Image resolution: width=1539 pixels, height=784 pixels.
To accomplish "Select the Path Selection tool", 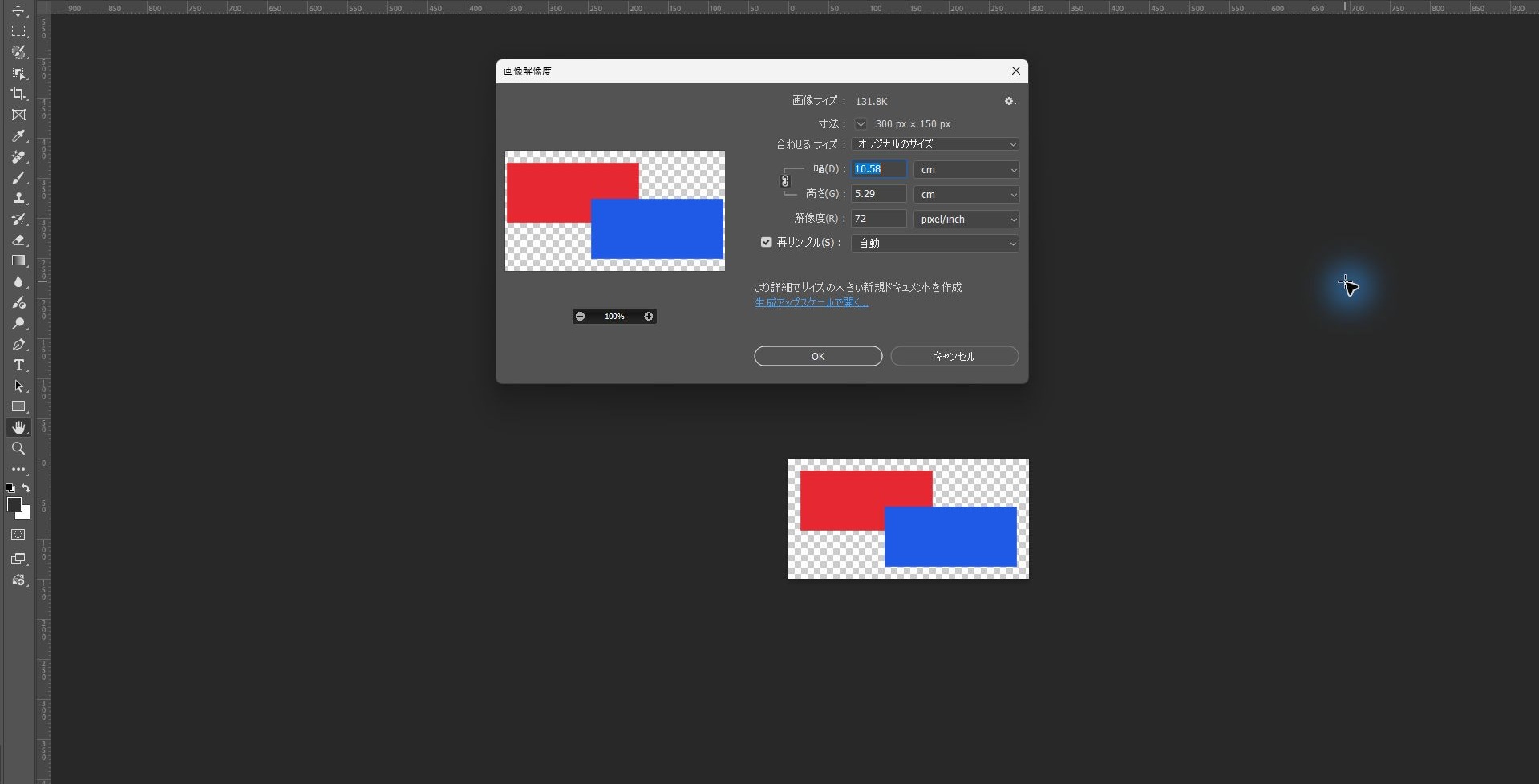I will click(18, 386).
